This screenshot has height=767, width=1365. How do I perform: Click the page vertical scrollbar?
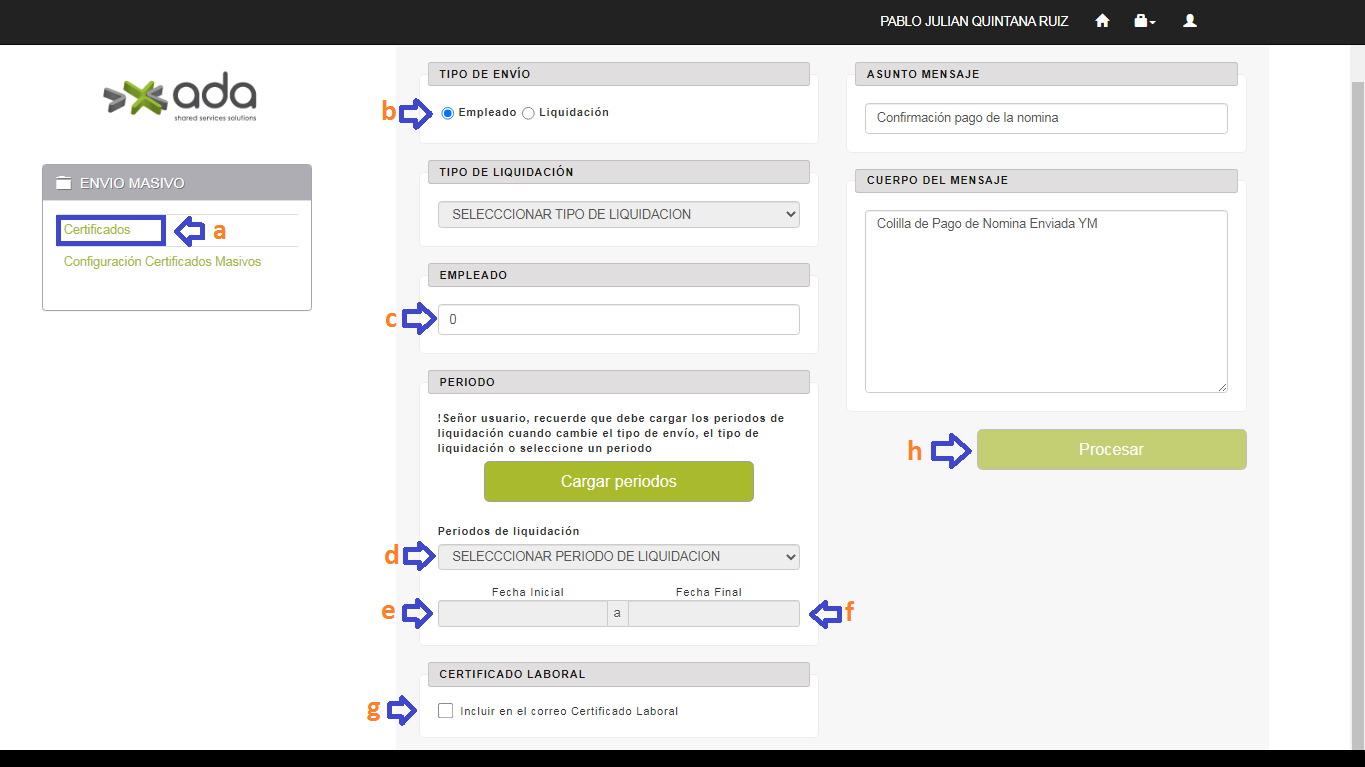tap(1357, 400)
